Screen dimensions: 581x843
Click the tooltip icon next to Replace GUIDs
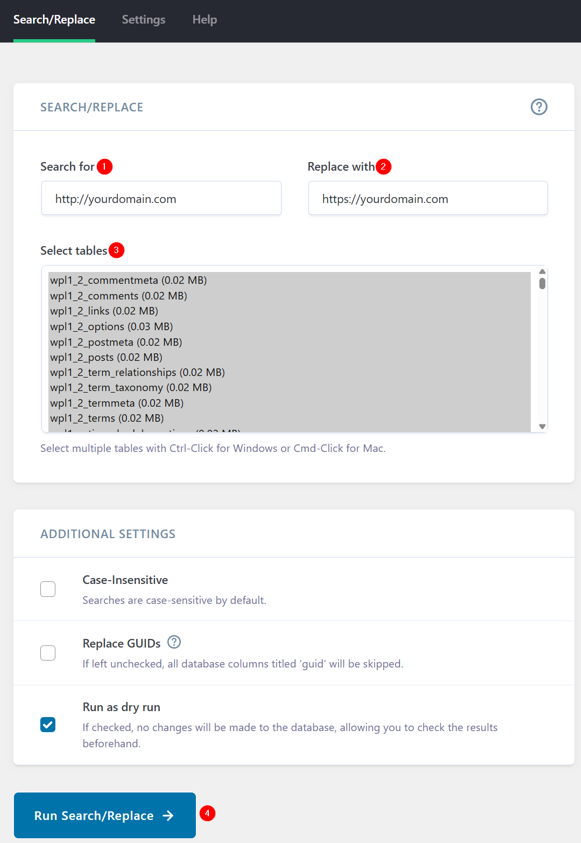pyautogui.click(x=174, y=644)
